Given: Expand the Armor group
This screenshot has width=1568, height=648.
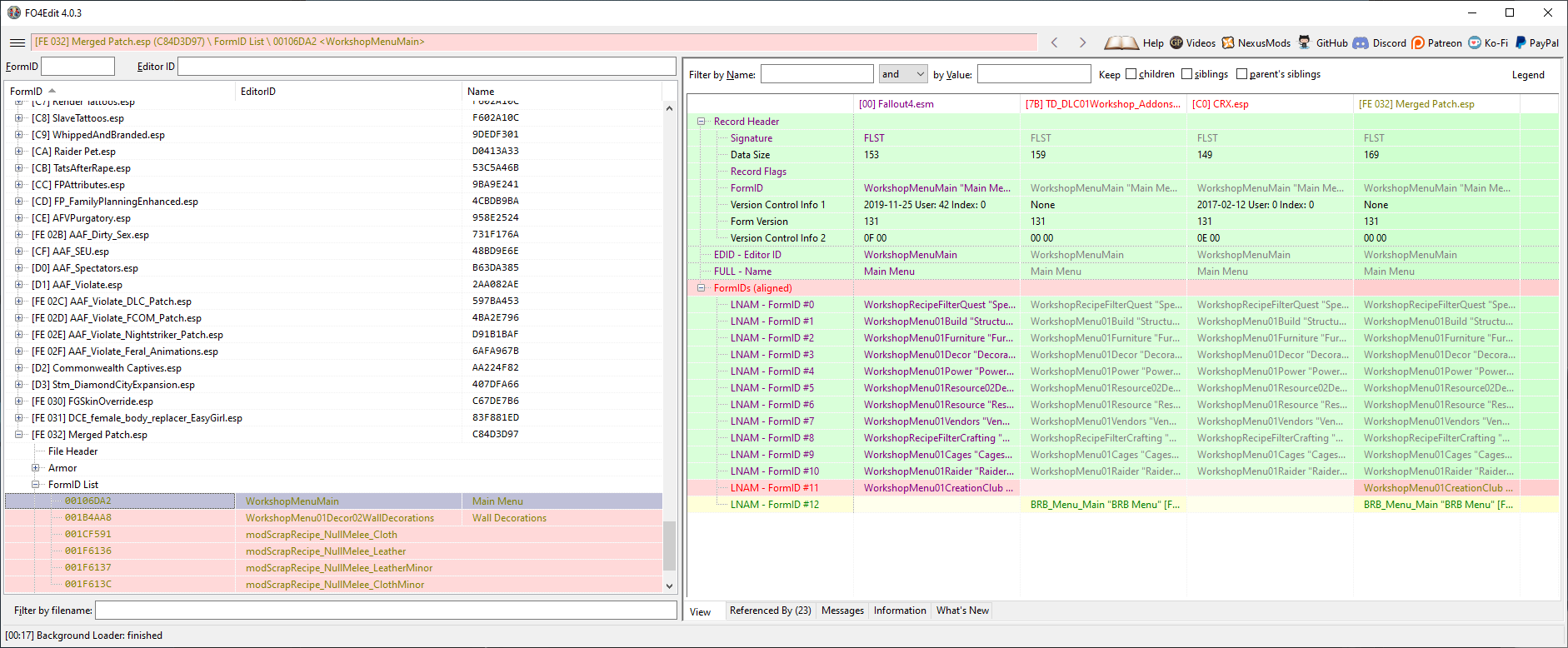Looking at the screenshot, I should 36,468.
